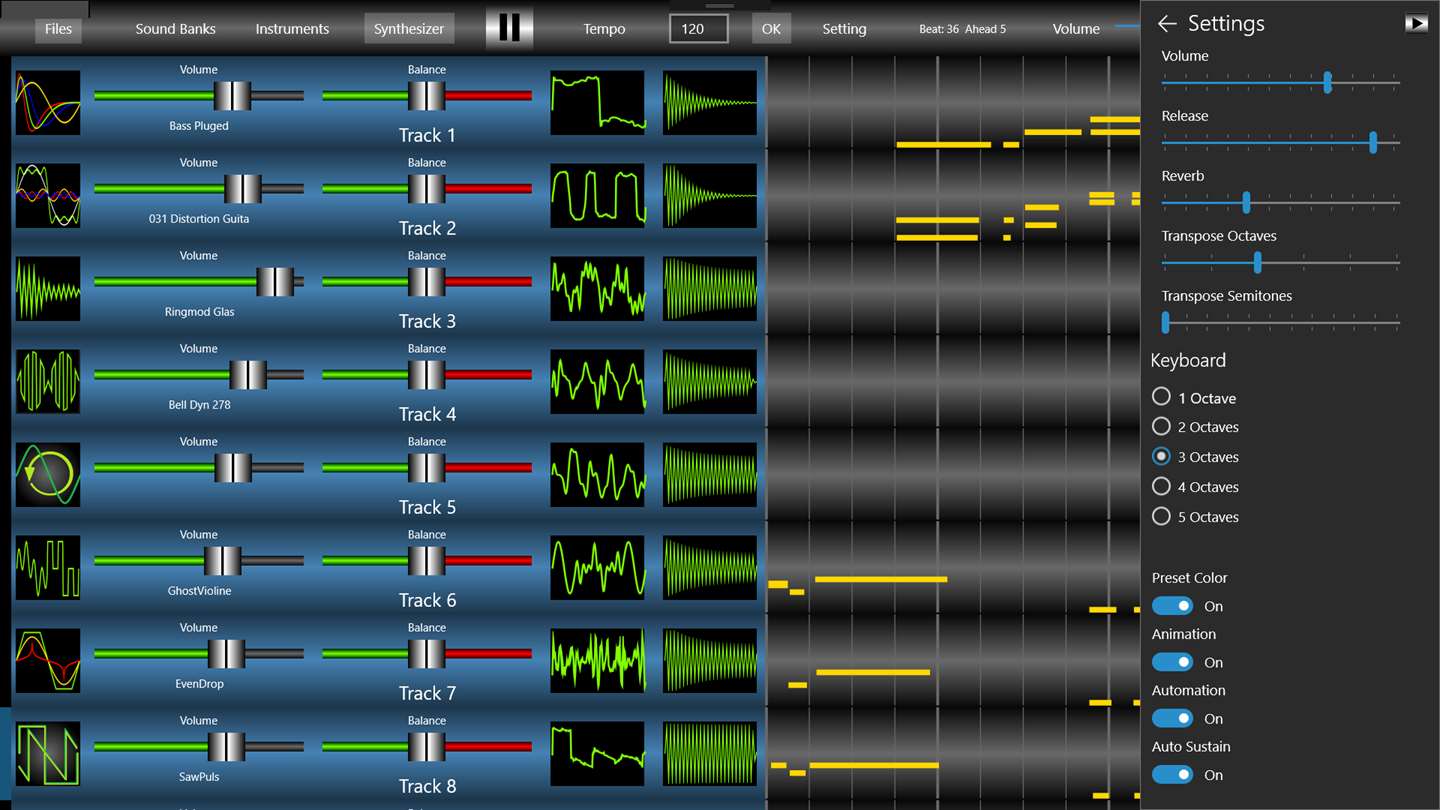Click Track 8 waveform display

[x=598, y=753]
